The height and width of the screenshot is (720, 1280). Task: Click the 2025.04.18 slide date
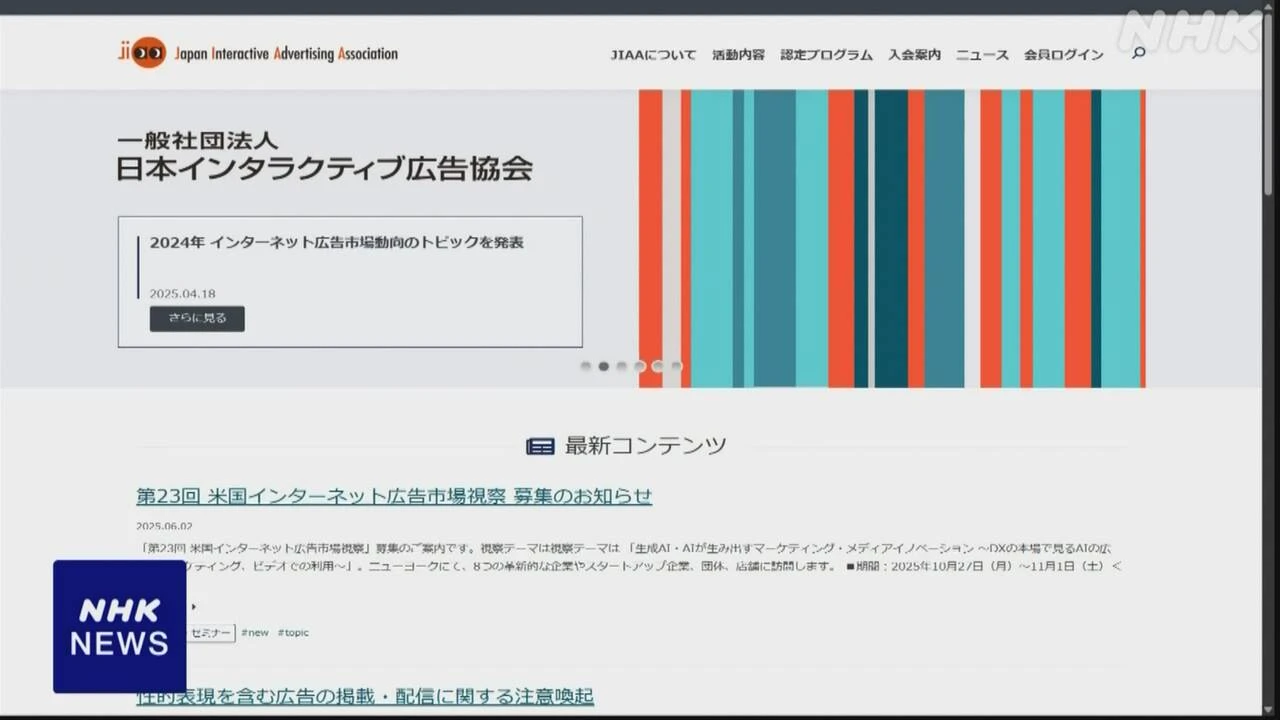tap(182, 294)
